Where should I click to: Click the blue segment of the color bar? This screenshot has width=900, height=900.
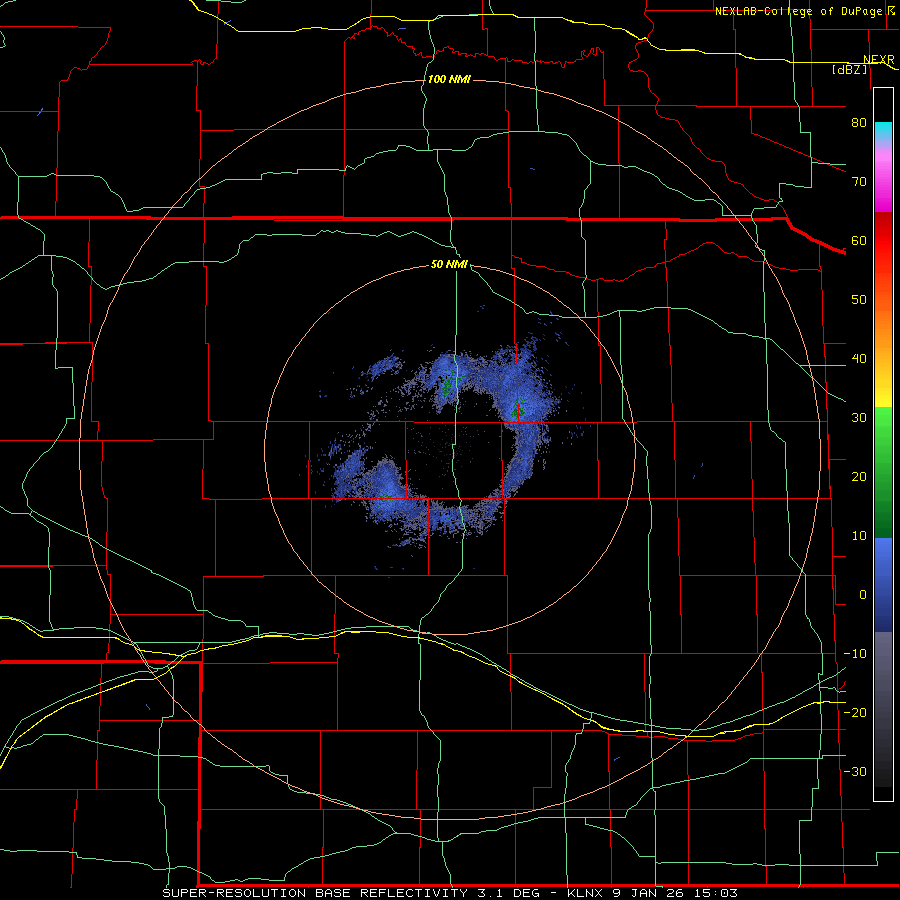coord(883,585)
